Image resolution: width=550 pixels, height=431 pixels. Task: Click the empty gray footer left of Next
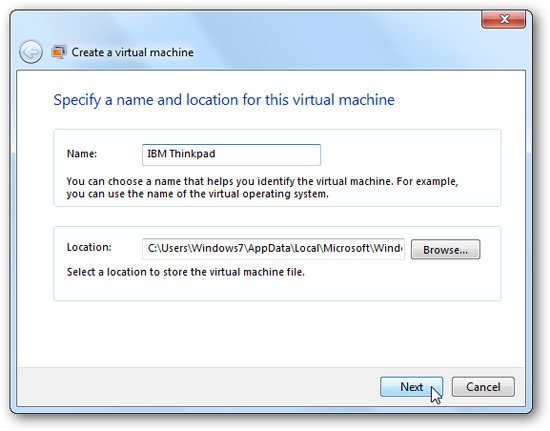pos(196,387)
